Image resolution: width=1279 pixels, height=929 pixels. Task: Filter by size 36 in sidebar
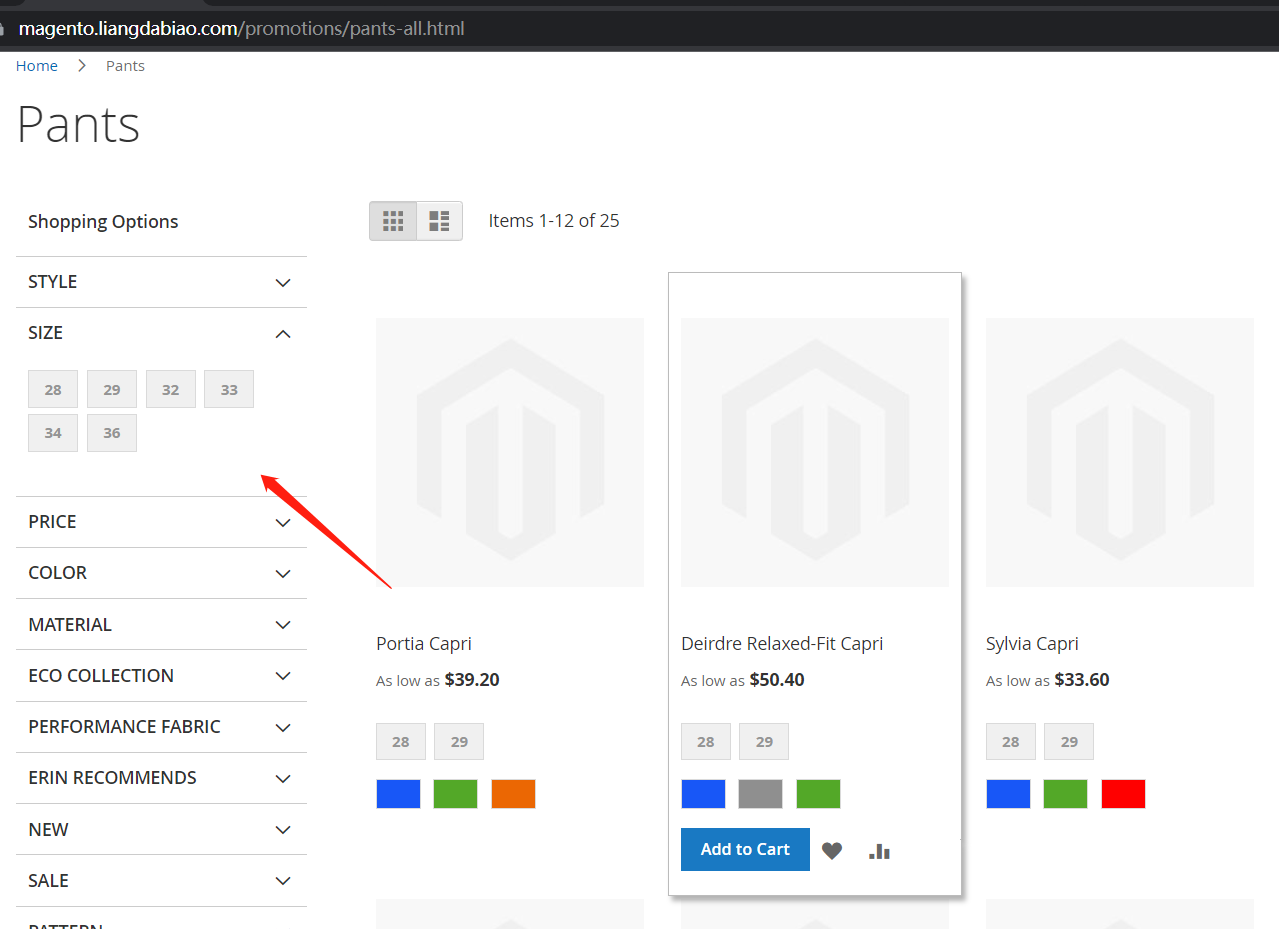(x=112, y=433)
